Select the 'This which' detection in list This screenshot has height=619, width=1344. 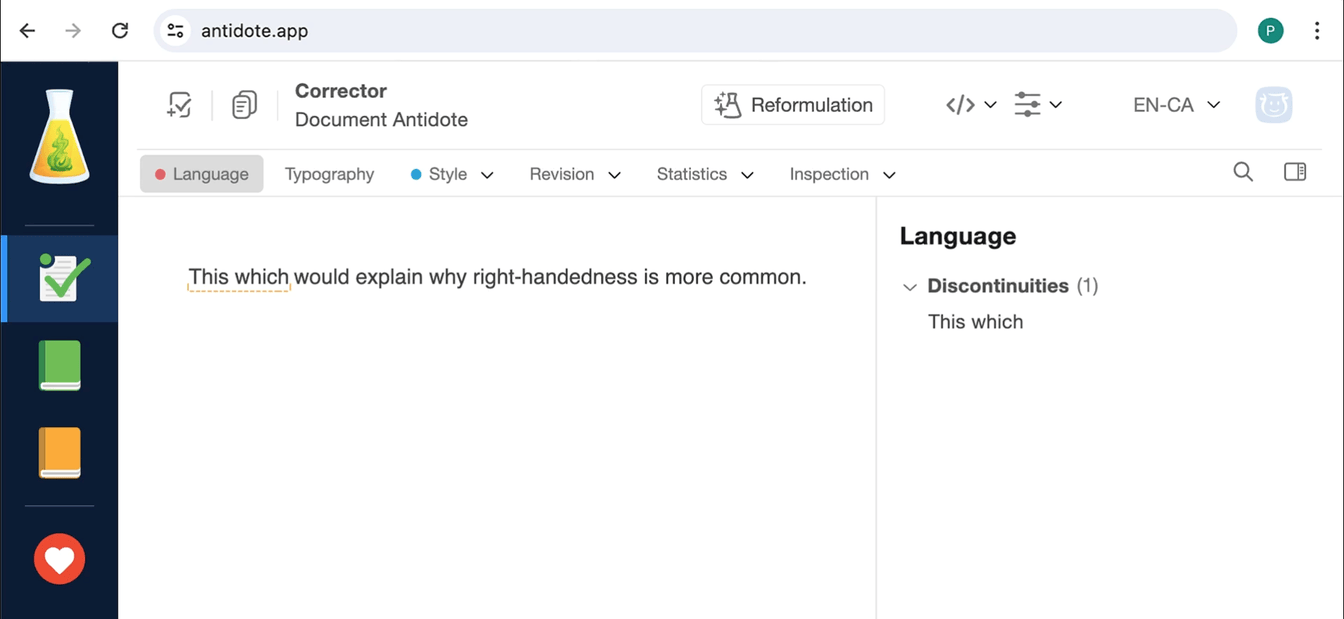click(975, 322)
